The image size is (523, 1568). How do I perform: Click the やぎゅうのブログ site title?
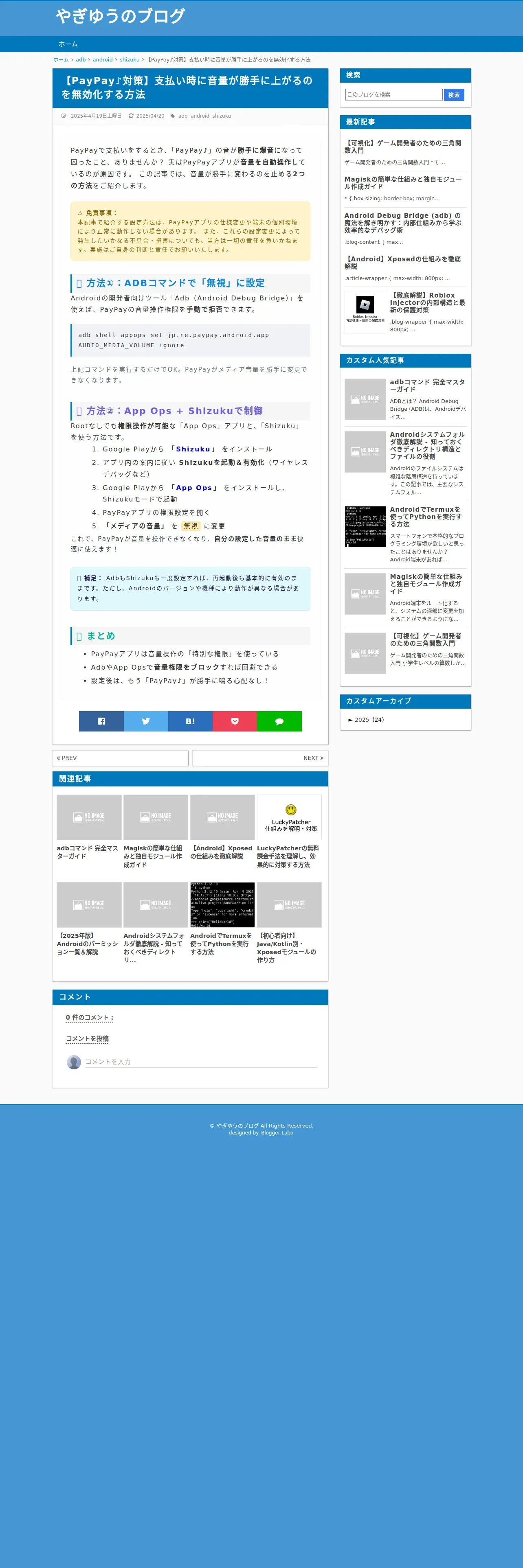(x=120, y=16)
